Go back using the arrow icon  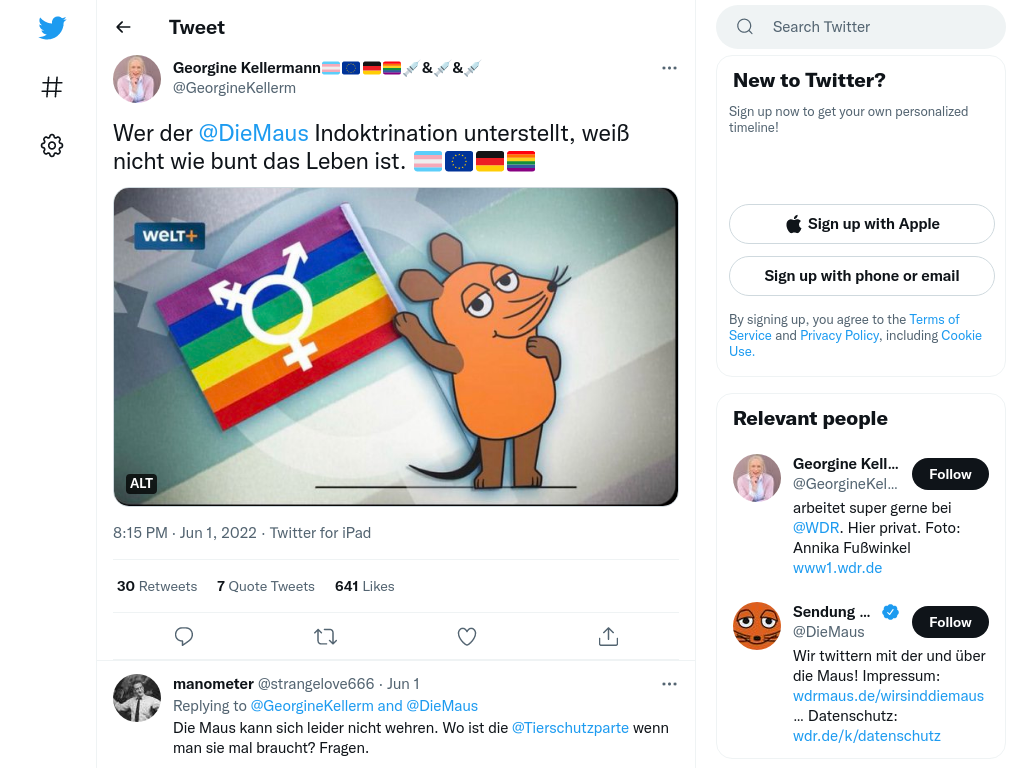123,27
